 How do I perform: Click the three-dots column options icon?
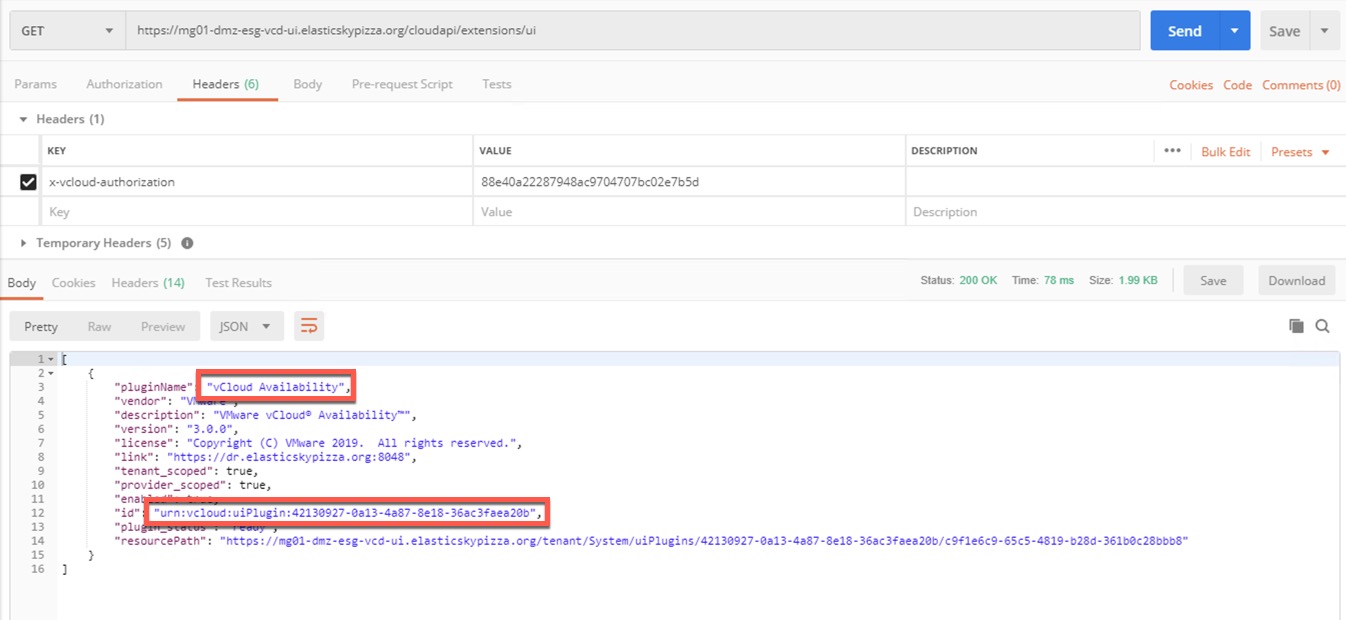(x=1172, y=151)
